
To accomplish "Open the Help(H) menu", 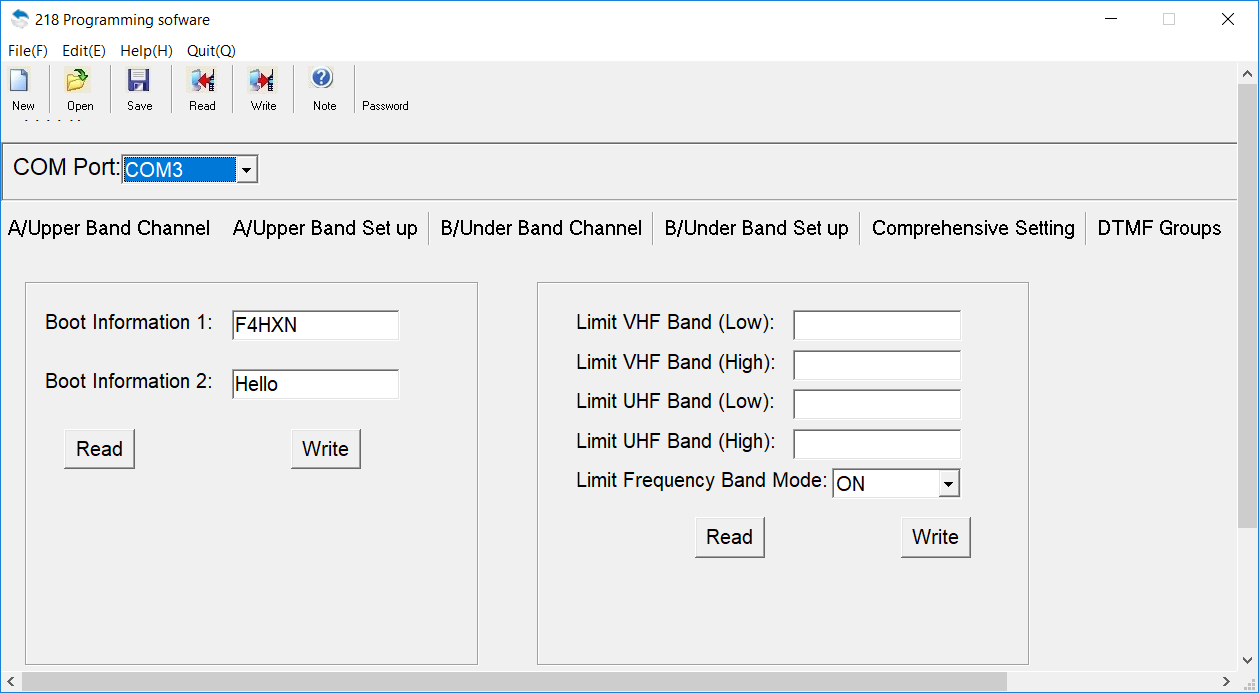I will [x=146, y=50].
